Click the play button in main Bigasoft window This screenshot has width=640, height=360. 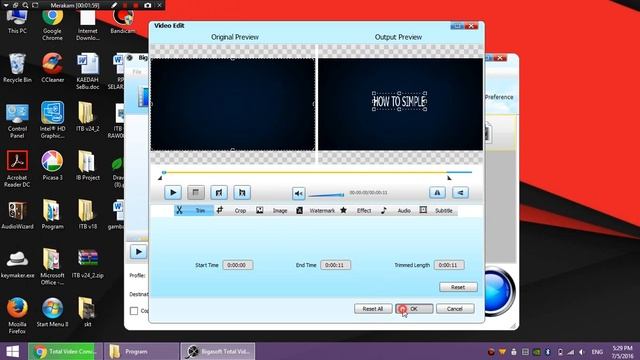(x=138, y=252)
